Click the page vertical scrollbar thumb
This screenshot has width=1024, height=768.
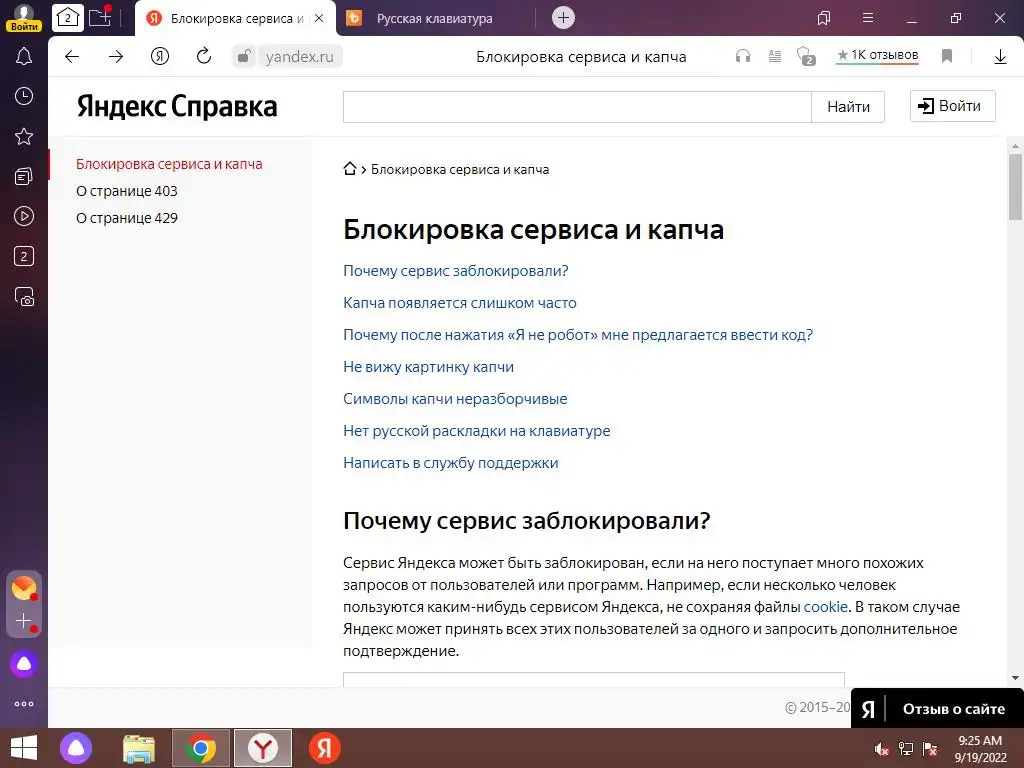click(1015, 187)
